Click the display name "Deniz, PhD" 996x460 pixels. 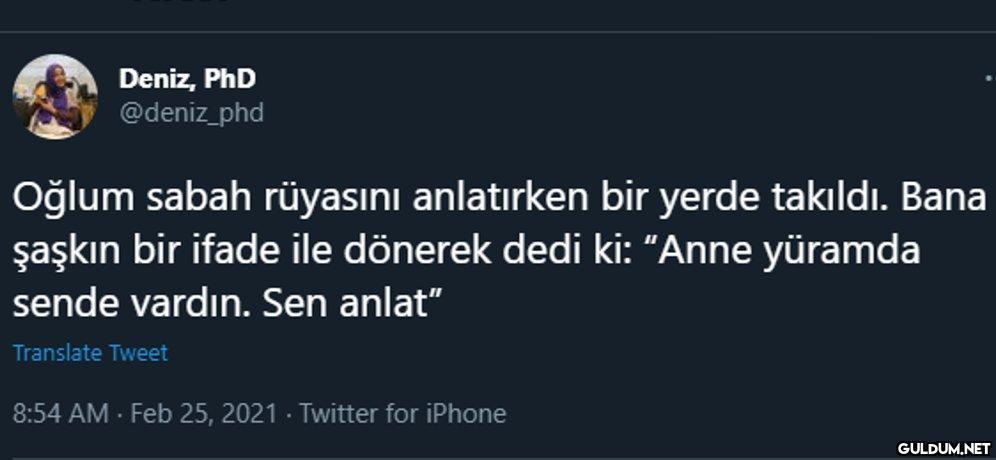187,78
